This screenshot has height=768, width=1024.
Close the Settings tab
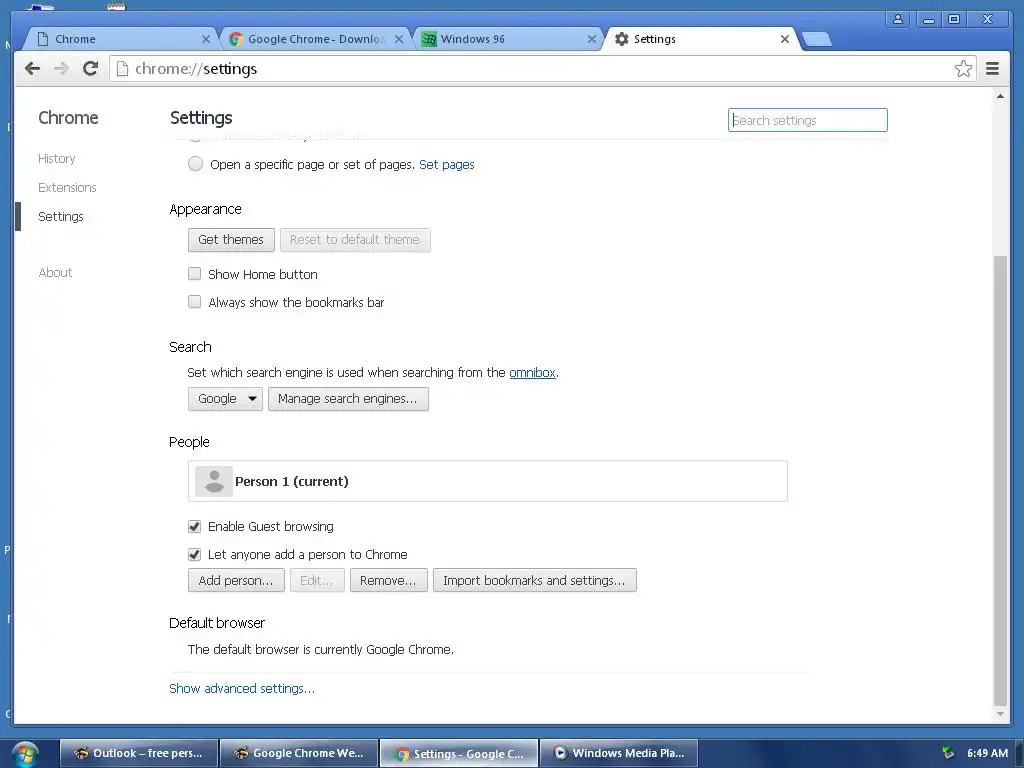tap(785, 39)
